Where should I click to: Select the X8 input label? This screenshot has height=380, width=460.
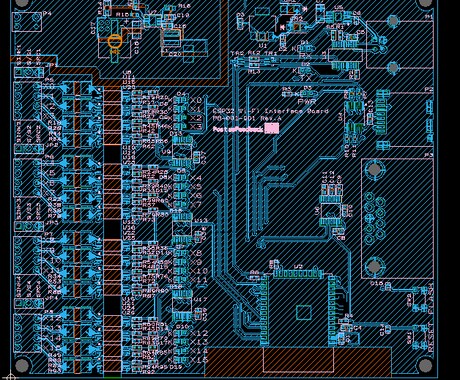[x=196, y=253]
